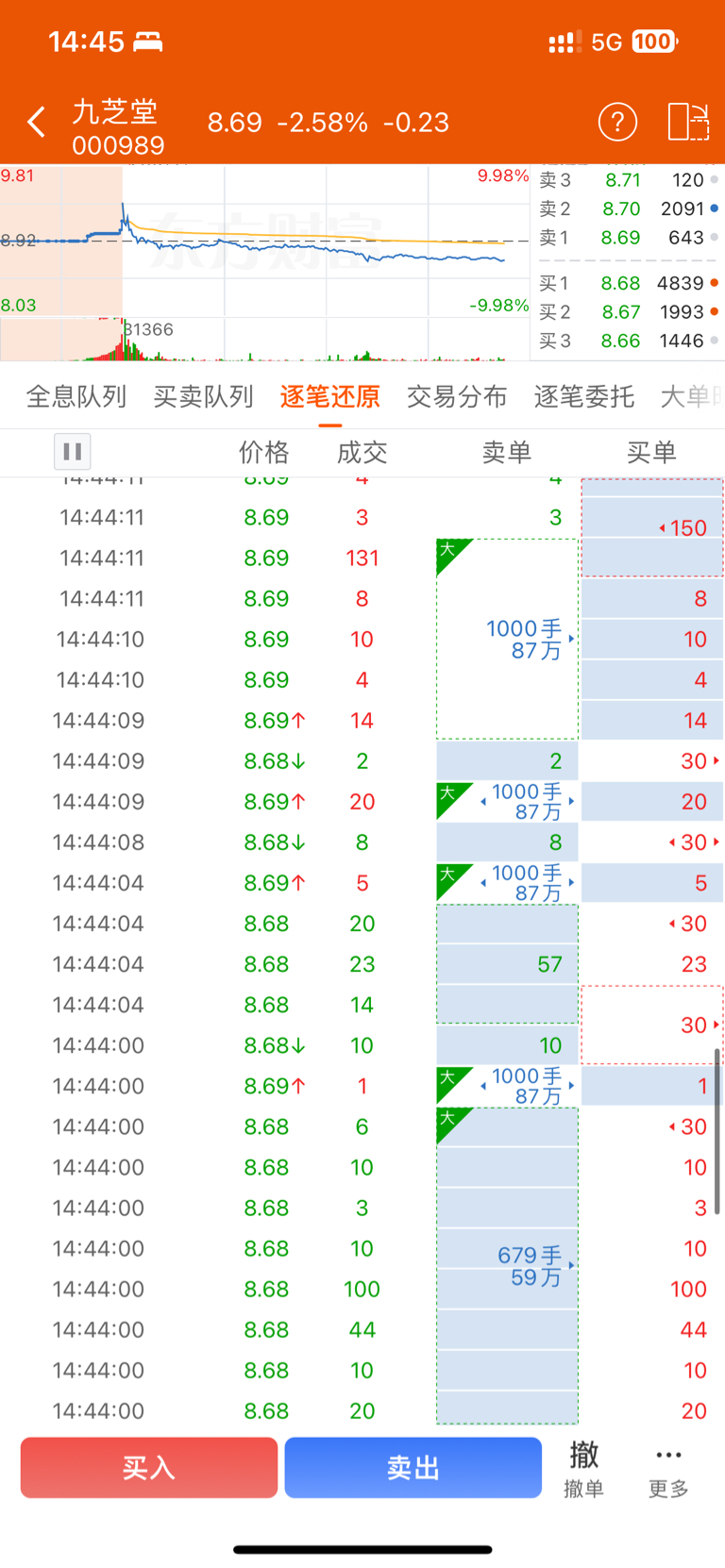The image size is (725, 1568).
Task: Pause the tick-by-tick feed
Action: click(x=72, y=452)
